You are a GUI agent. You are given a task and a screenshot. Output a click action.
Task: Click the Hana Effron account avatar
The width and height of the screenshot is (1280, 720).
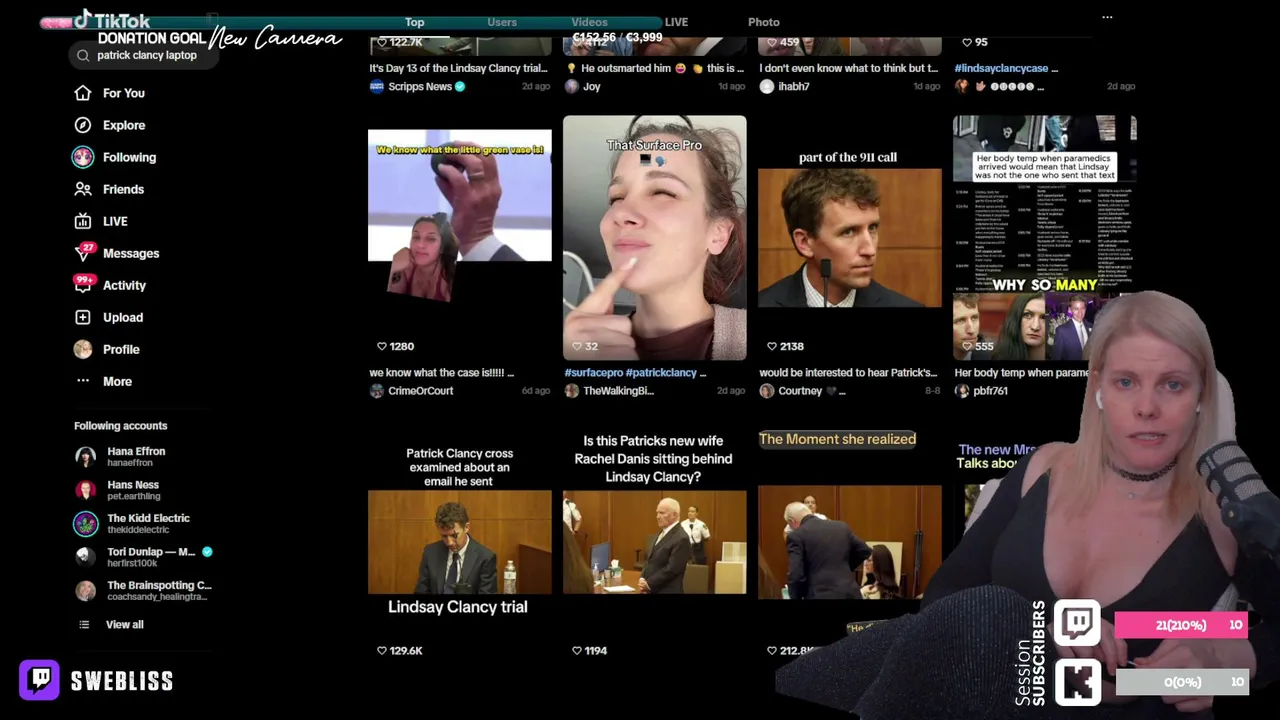tap(86, 456)
